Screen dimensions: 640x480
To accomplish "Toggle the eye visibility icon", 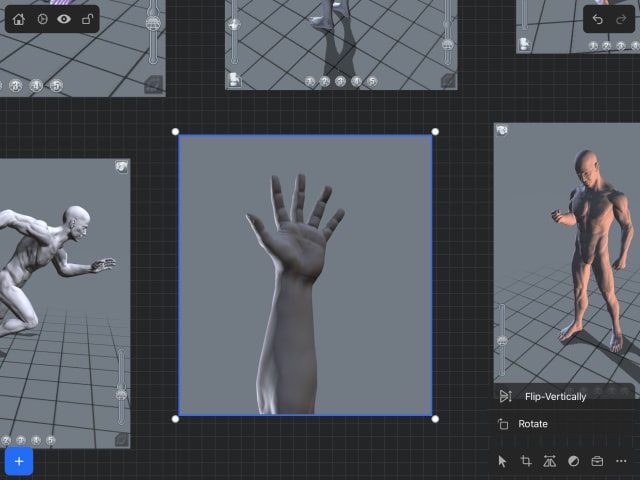I will 64,19.
